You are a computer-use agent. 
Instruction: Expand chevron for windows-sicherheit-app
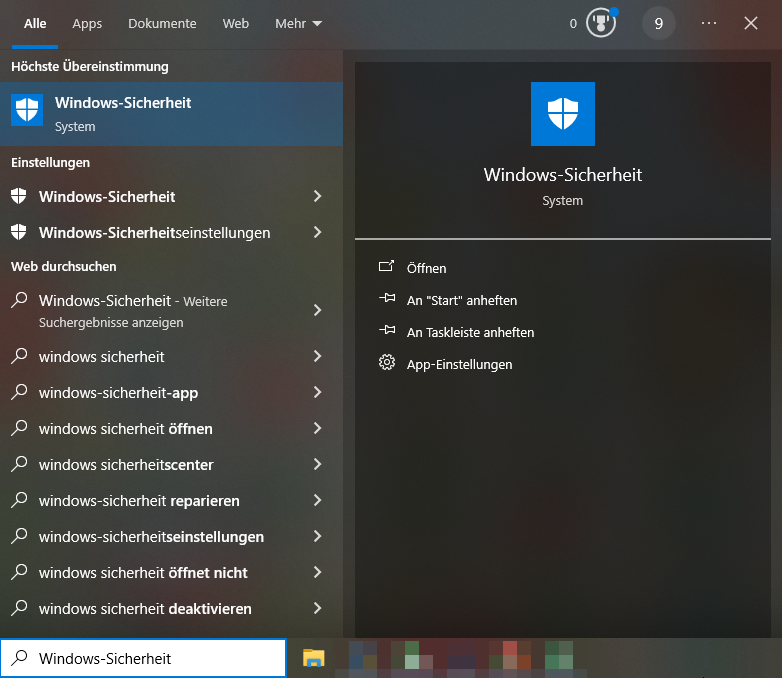coord(318,392)
